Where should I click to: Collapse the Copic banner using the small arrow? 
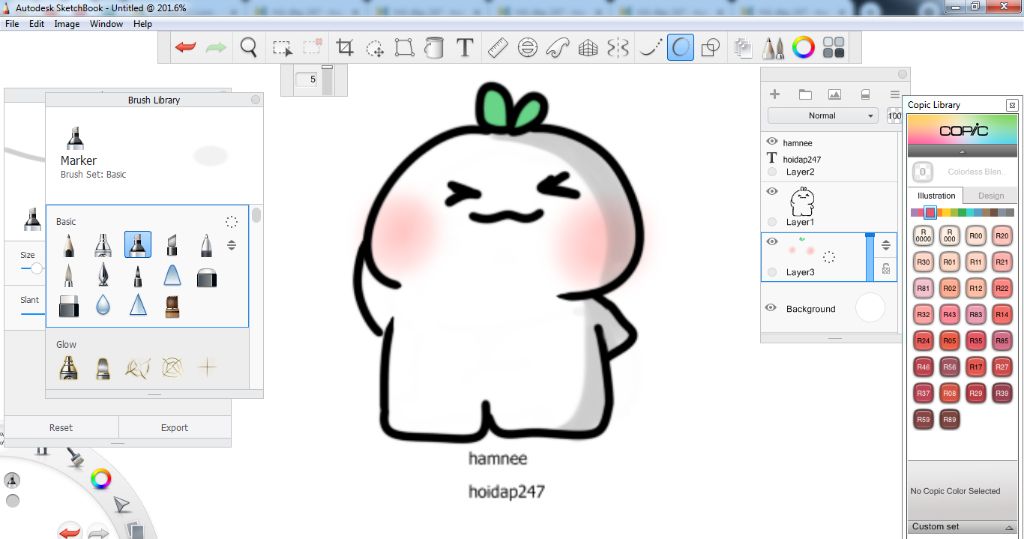pyautogui.click(x=963, y=152)
